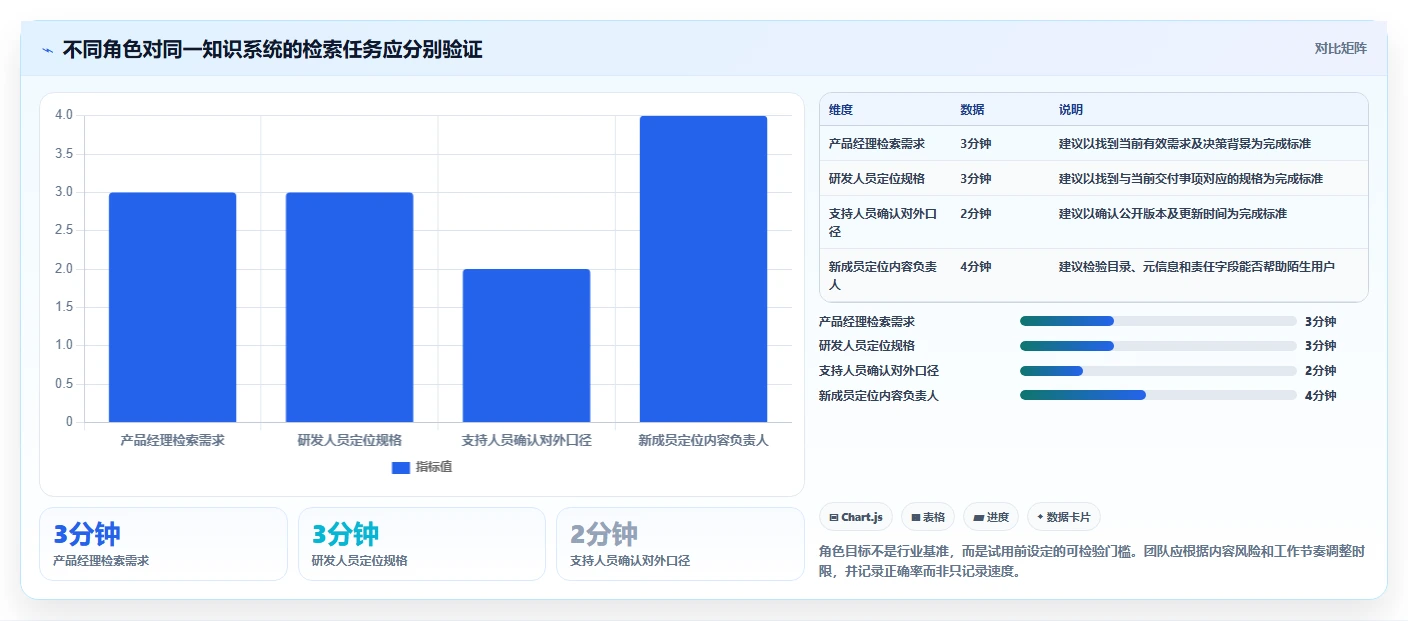1408x621 pixels.
Task: Click description 建议以确认公开版本及更新时间为完成标准
Action: pyautogui.click(x=1173, y=214)
